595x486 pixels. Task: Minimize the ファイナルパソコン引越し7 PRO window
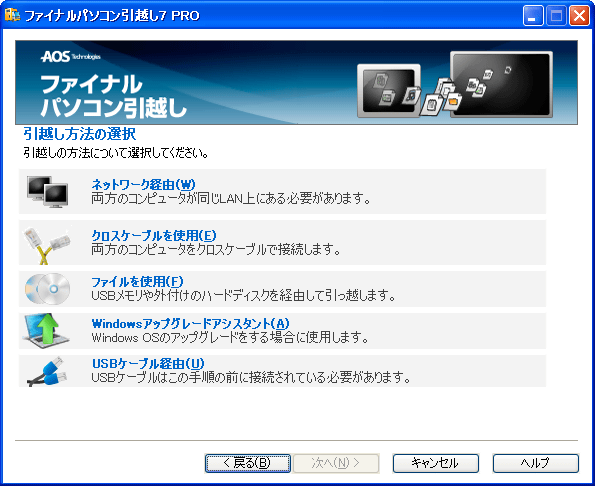[x=533, y=16]
